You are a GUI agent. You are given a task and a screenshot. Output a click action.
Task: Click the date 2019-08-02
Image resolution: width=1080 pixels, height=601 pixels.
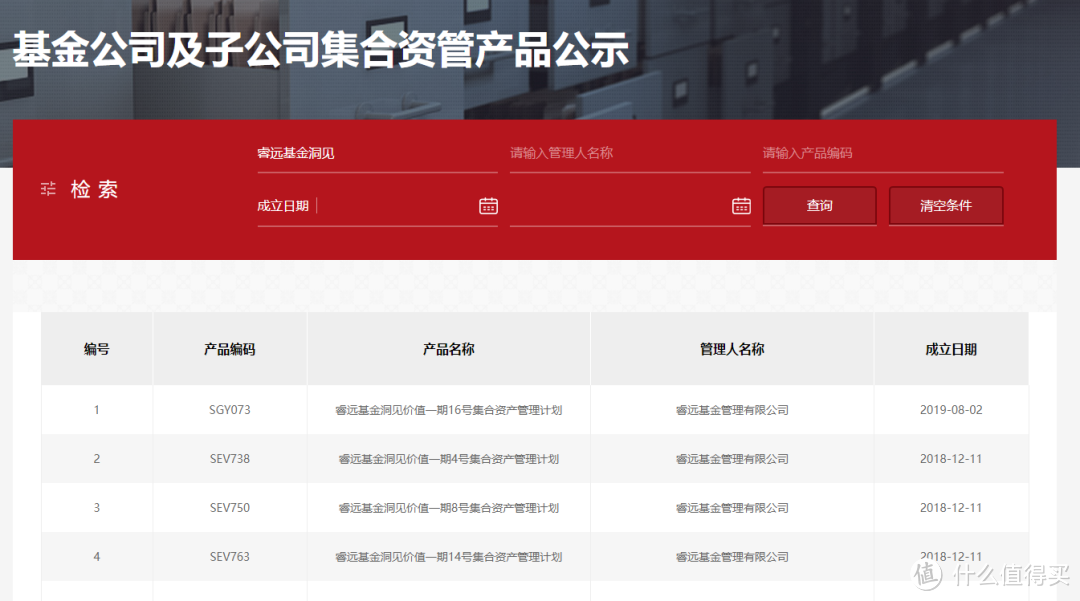pyautogui.click(x=951, y=410)
